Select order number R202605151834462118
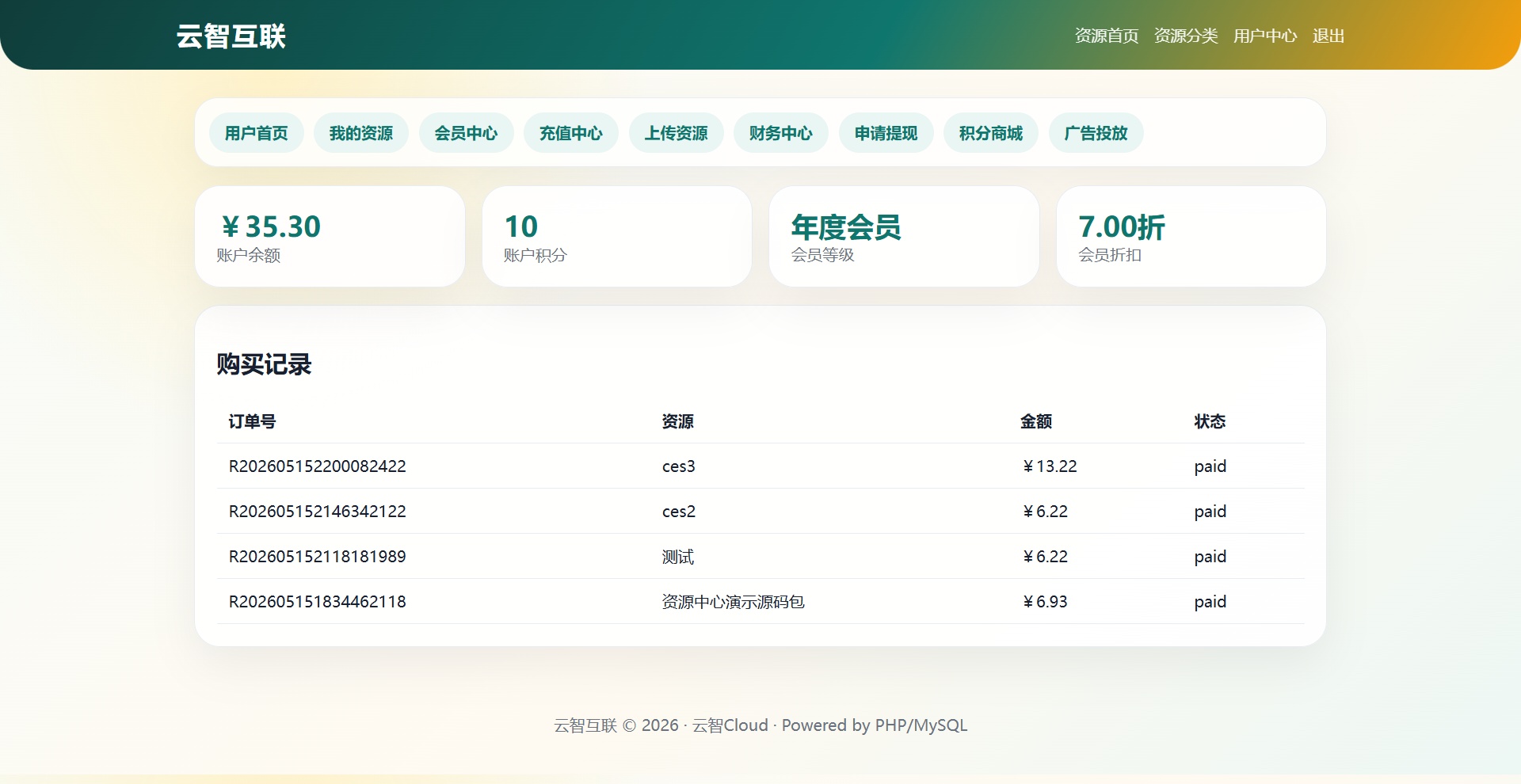The width and height of the screenshot is (1521, 784). click(317, 602)
